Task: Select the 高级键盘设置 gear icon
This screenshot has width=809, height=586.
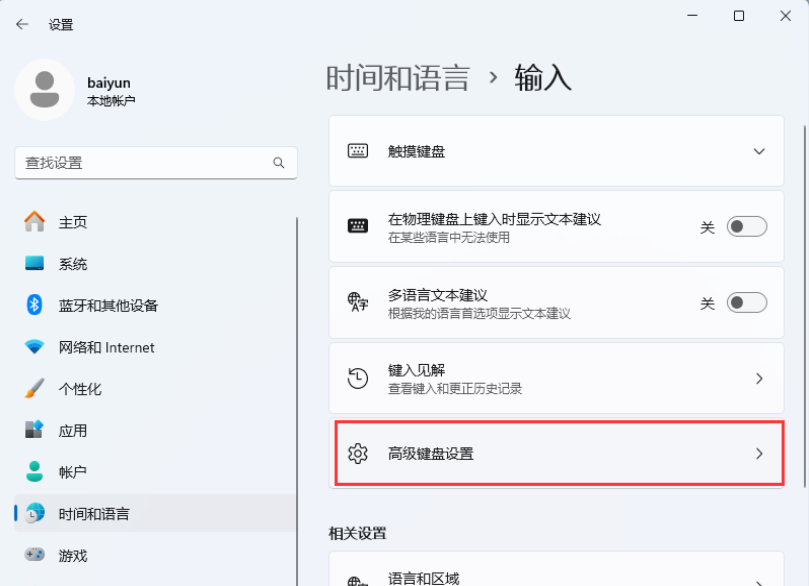Action: (x=357, y=453)
